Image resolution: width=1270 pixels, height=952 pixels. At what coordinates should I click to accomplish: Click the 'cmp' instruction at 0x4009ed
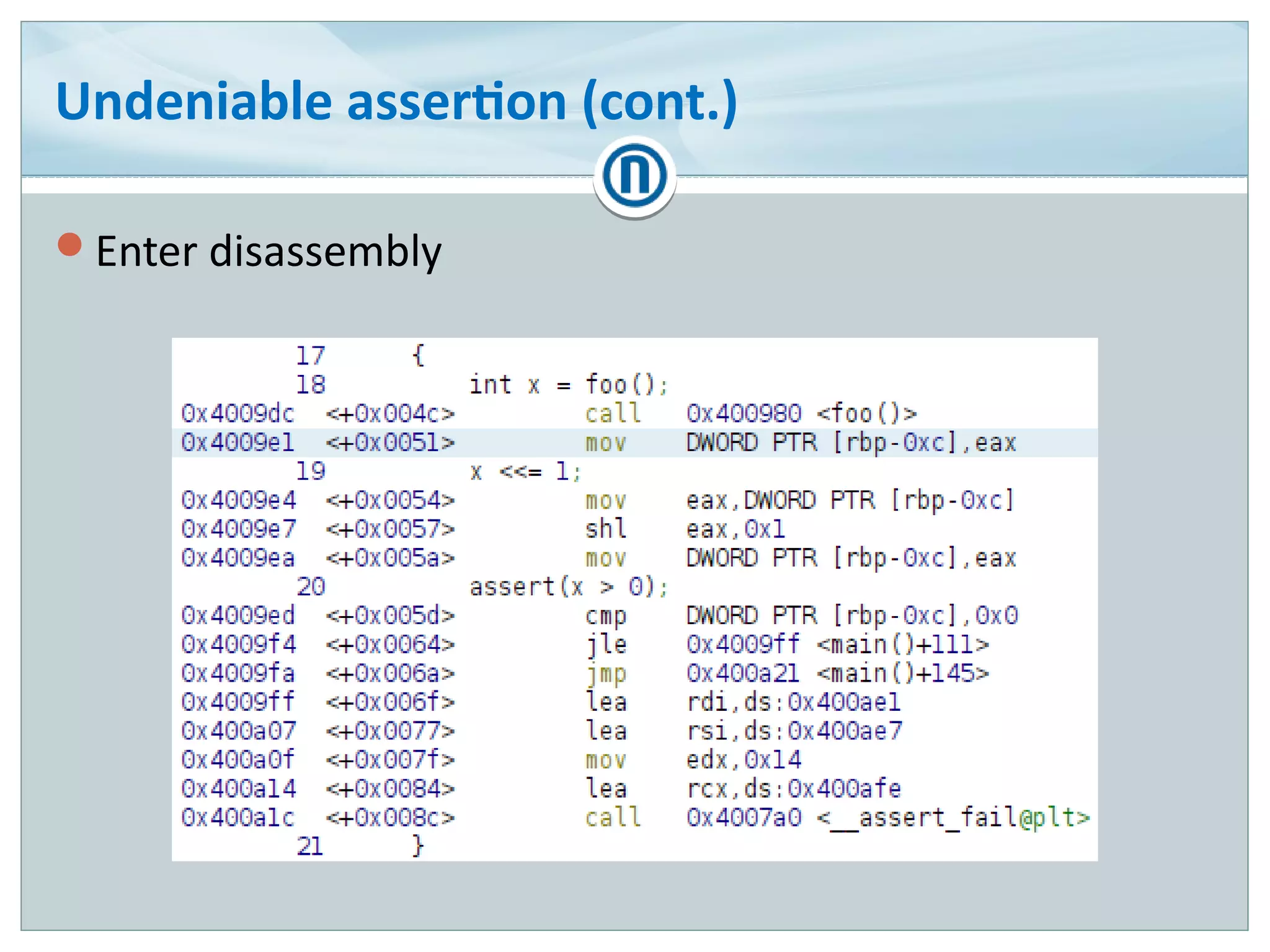point(606,617)
